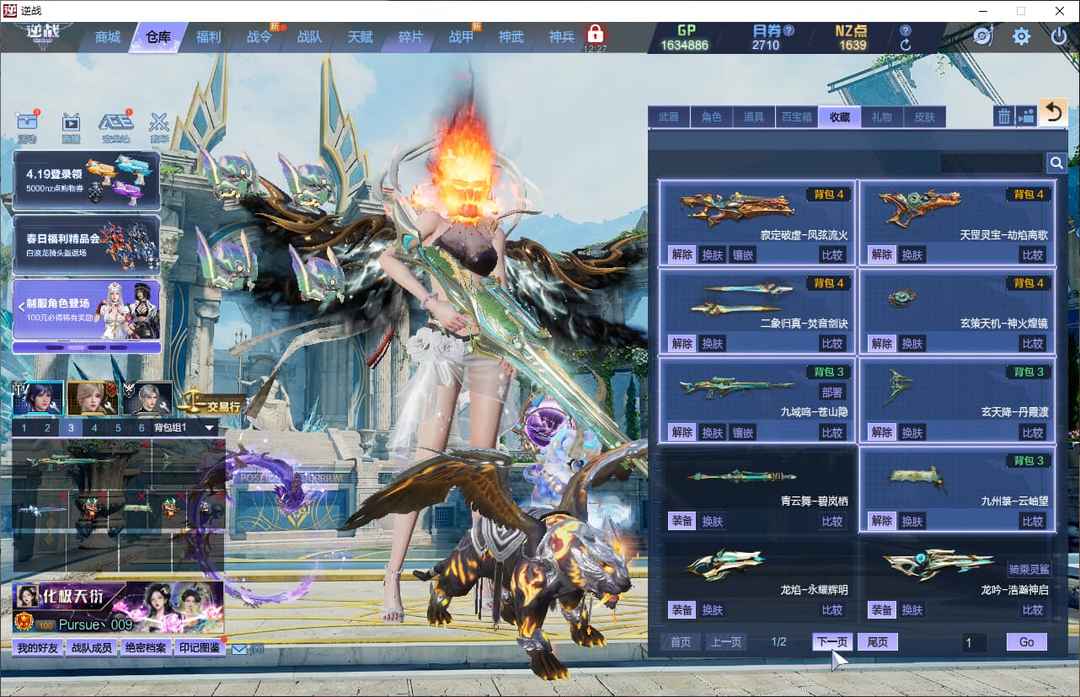This screenshot has height=697, width=1080.
Task: Click 镶嵌 for 九域鸣-苍山隐
Action: click(x=742, y=433)
